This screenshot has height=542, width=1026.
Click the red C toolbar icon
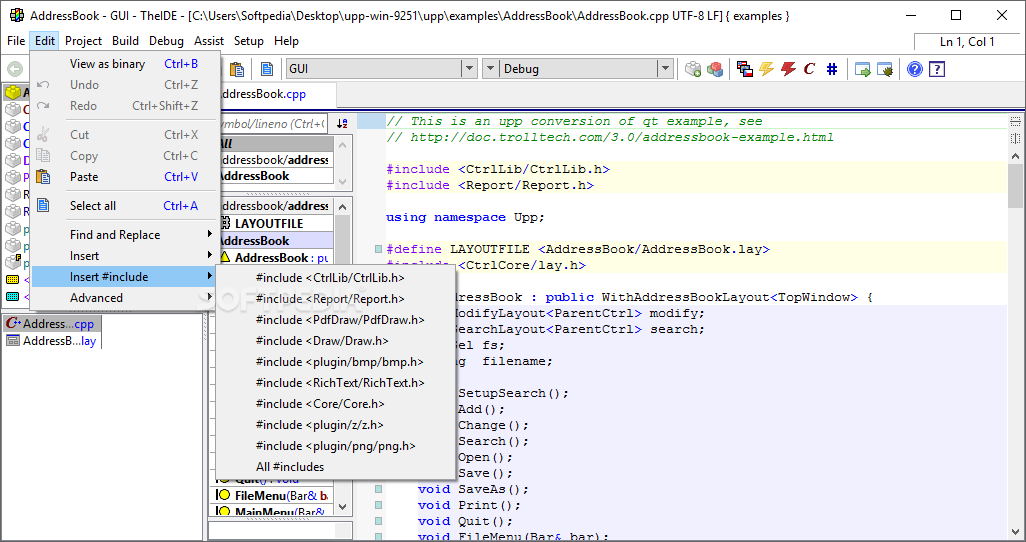pos(809,69)
